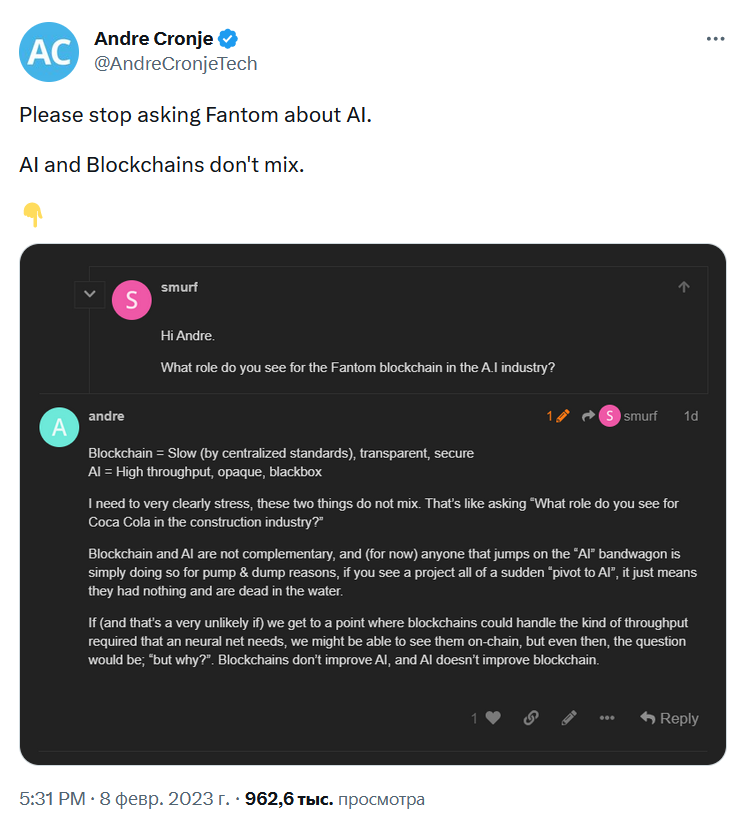This screenshot has height=830, width=743.
Task: Collapse smurf's quoted post with chevron
Action: 89,294
